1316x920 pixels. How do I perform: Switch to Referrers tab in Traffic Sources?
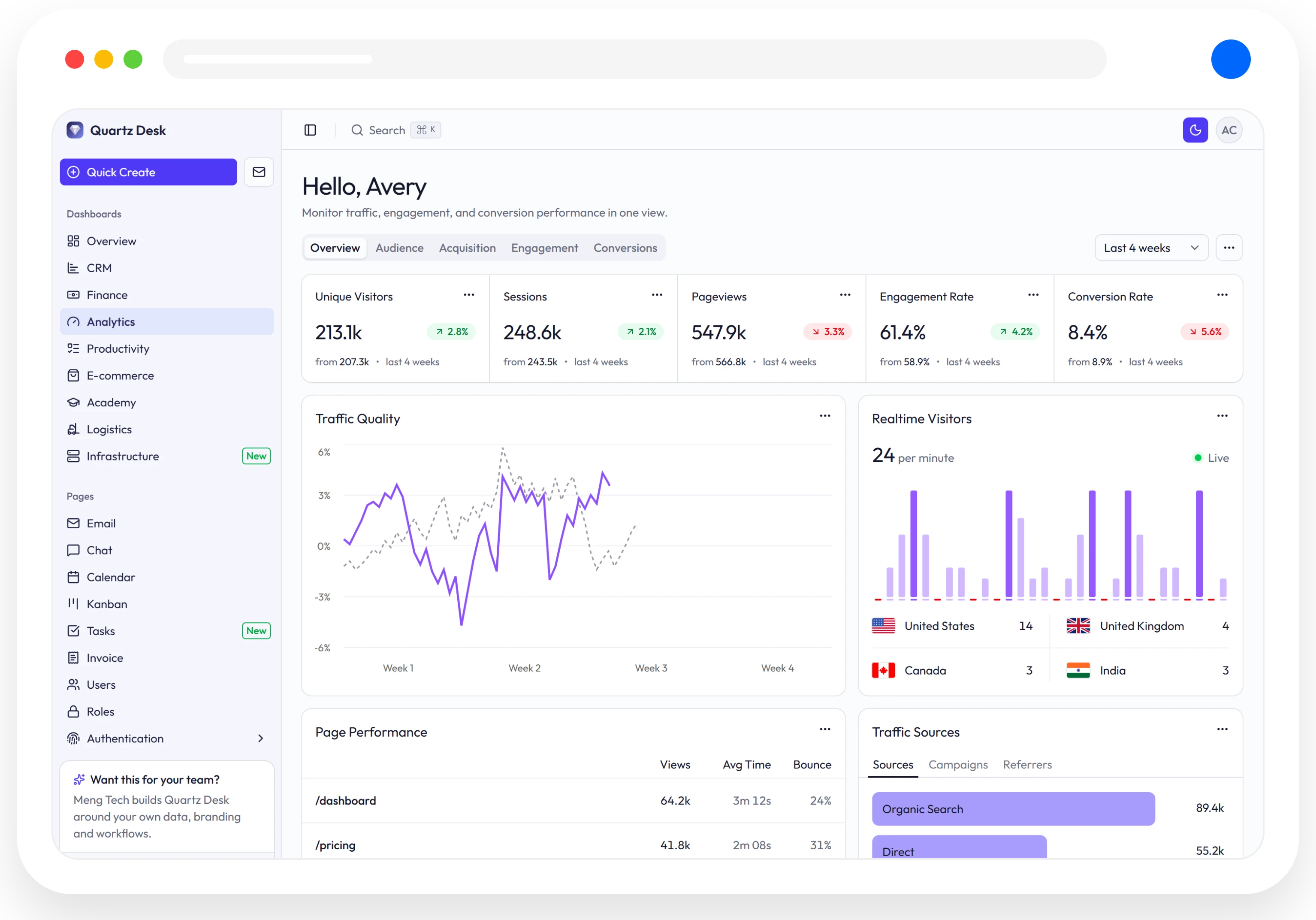click(1027, 765)
